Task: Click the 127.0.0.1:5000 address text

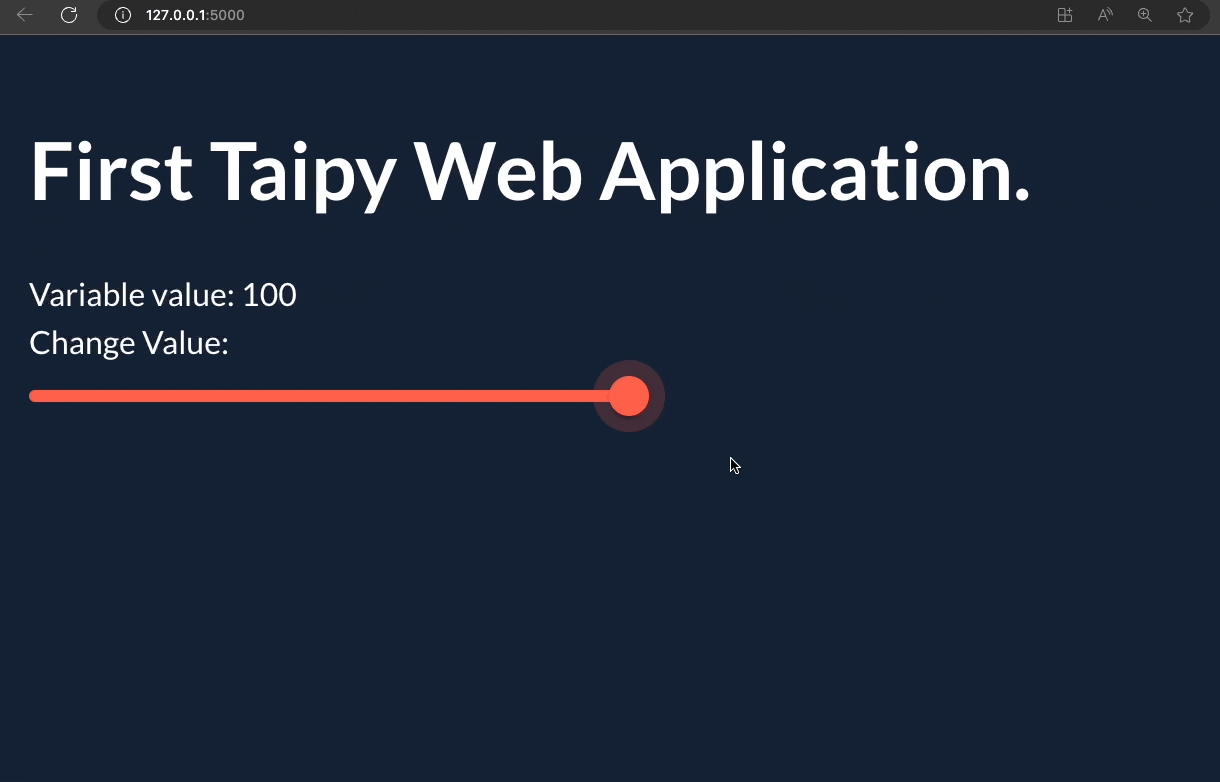Action: [195, 15]
